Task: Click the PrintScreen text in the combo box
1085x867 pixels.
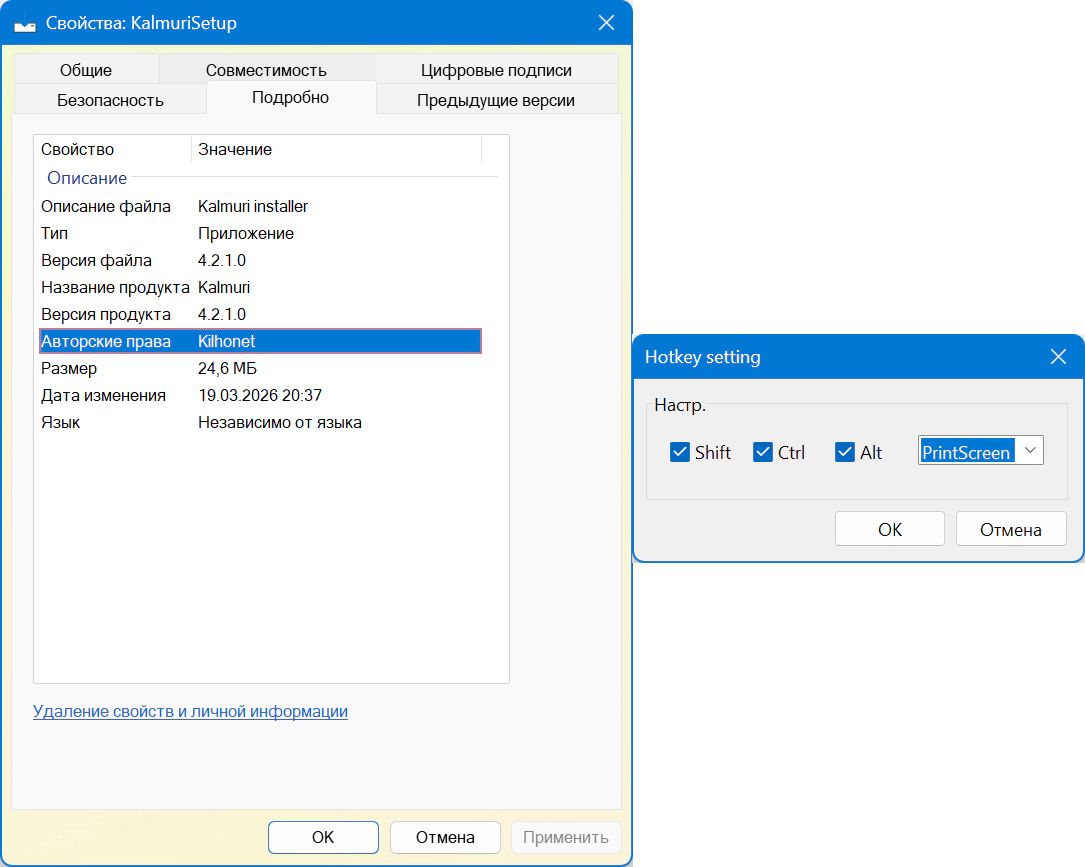Action: click(x=966, y=452)
